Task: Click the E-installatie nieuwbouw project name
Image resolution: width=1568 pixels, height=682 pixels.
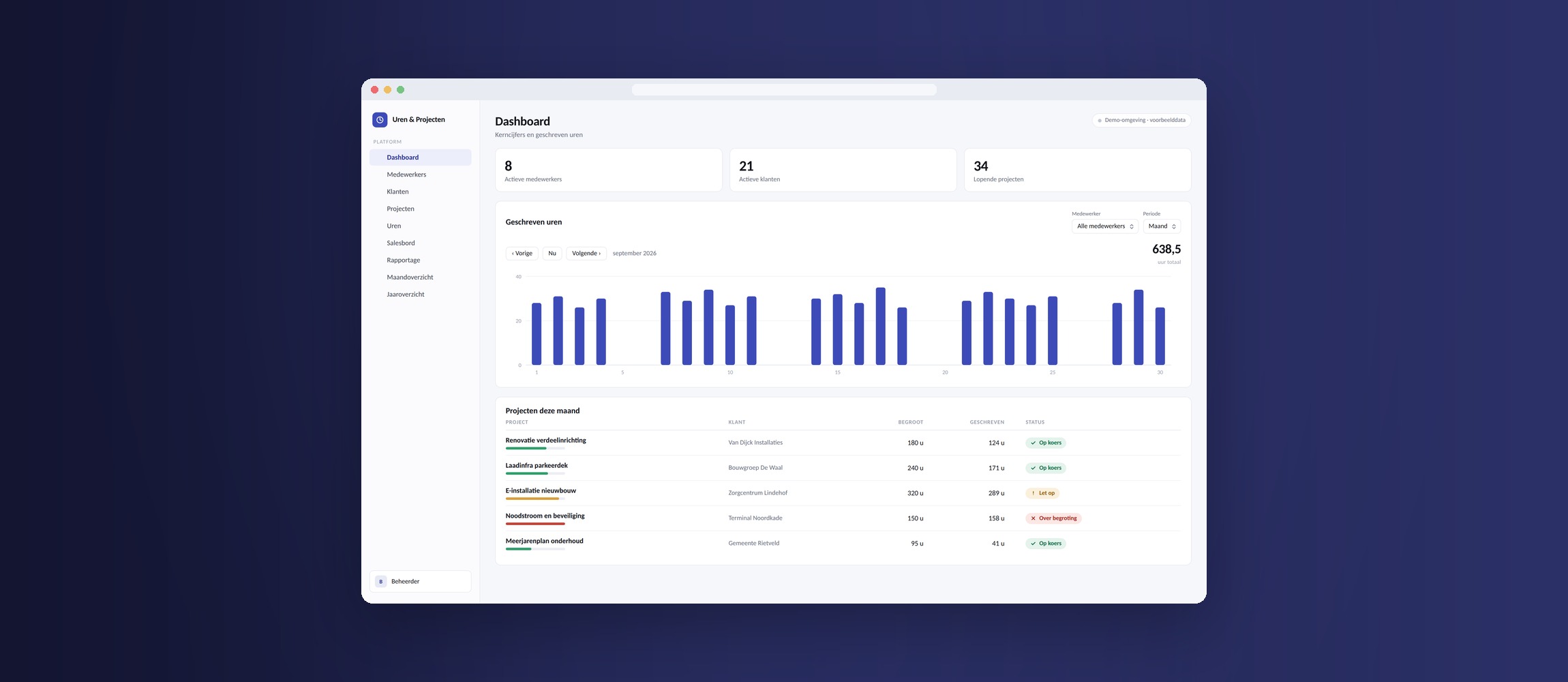Action: [x=541, y=491]
